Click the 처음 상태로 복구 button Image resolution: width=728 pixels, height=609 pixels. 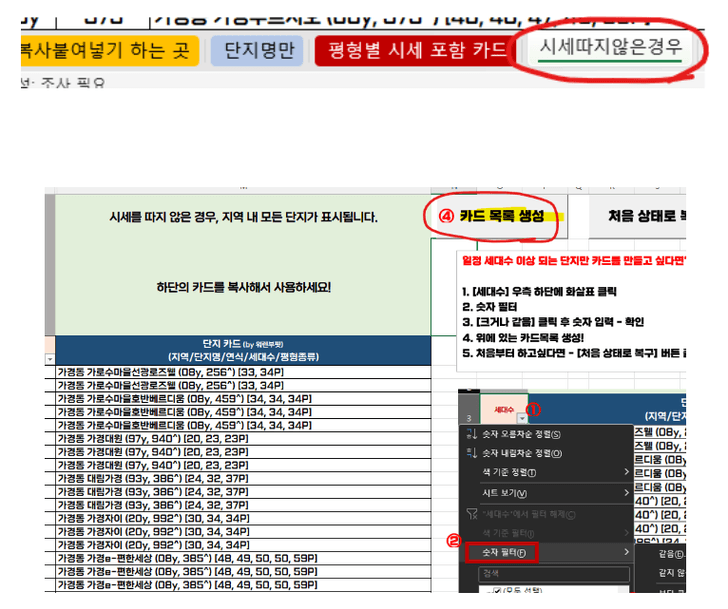[x=637, y=216]
